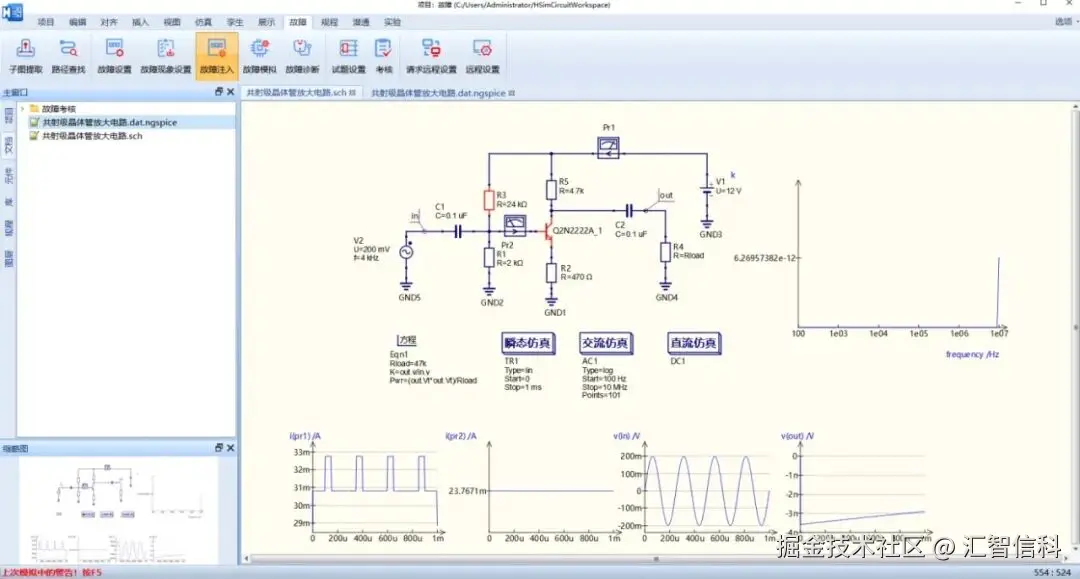
Task: Select capacitor C1 in the schematic
Action: click(x=457, y=232)
